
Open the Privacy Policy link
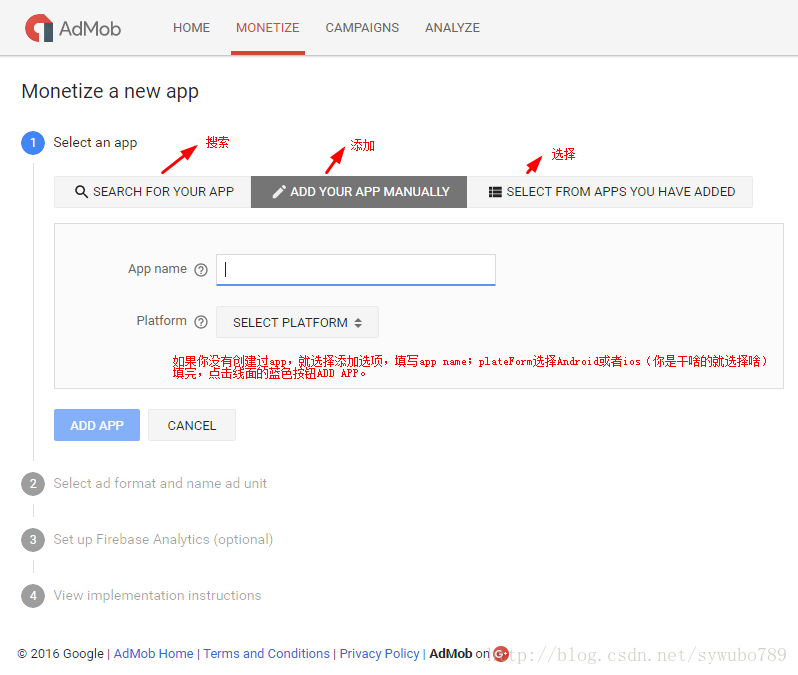click(380, 654)
